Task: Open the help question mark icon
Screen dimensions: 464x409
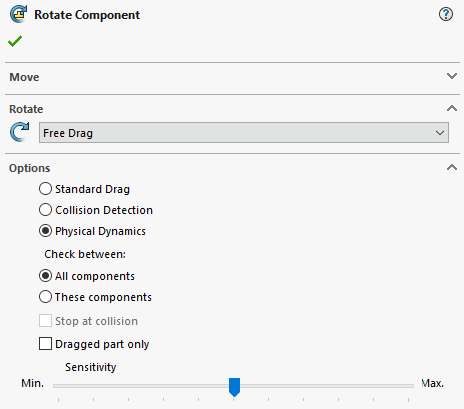Action: point(446,14)
